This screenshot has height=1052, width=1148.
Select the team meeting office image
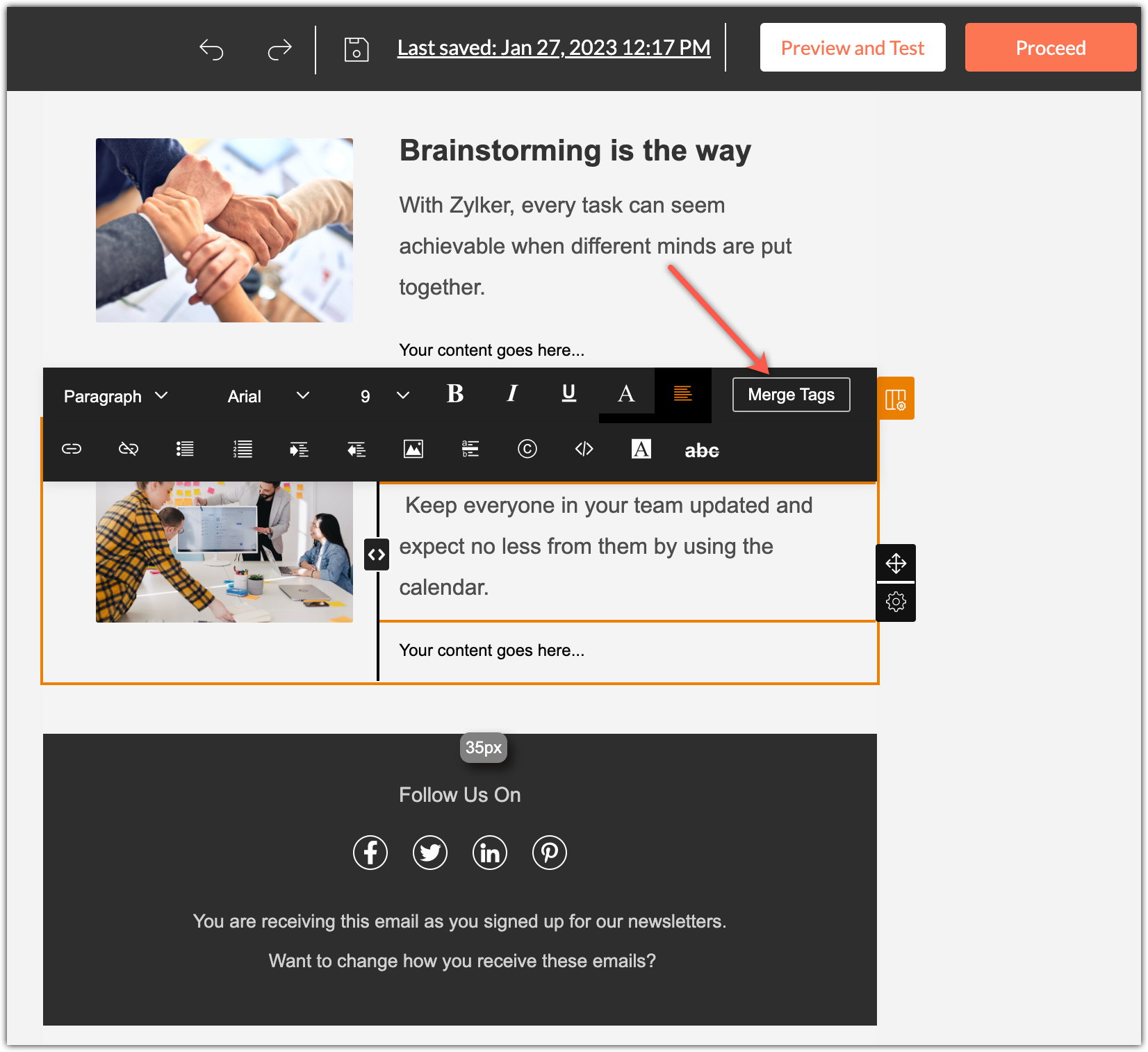(x=224, y=552)
